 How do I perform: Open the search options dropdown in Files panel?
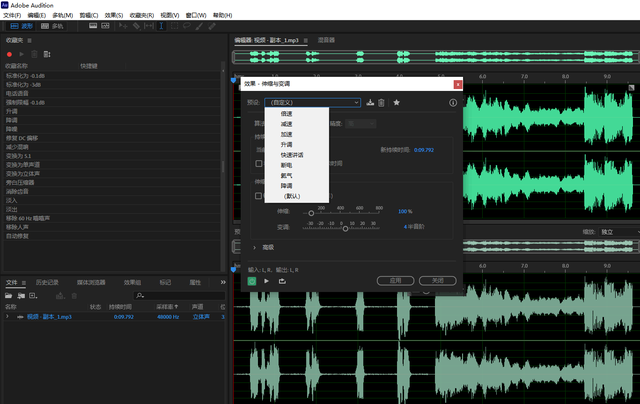(x=140, y=295)
